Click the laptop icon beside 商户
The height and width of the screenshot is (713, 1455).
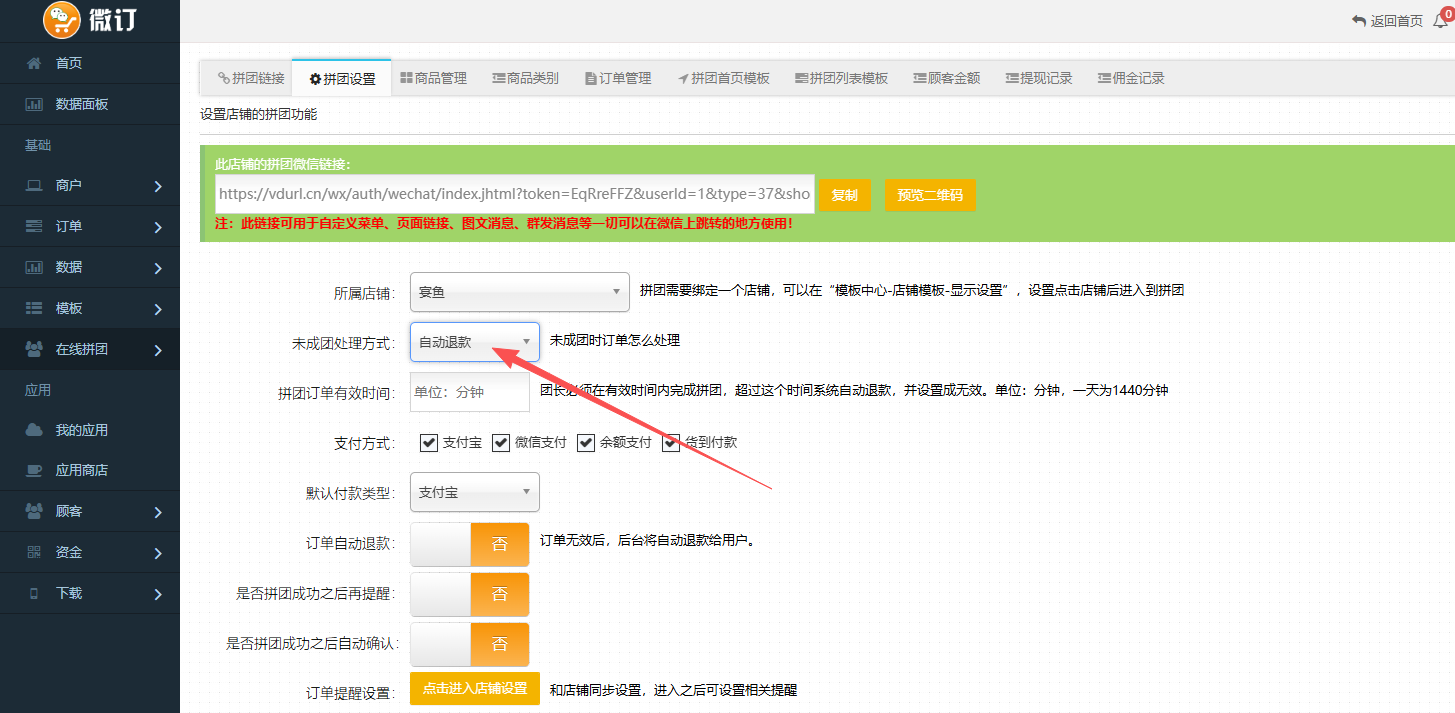(34, 185)
